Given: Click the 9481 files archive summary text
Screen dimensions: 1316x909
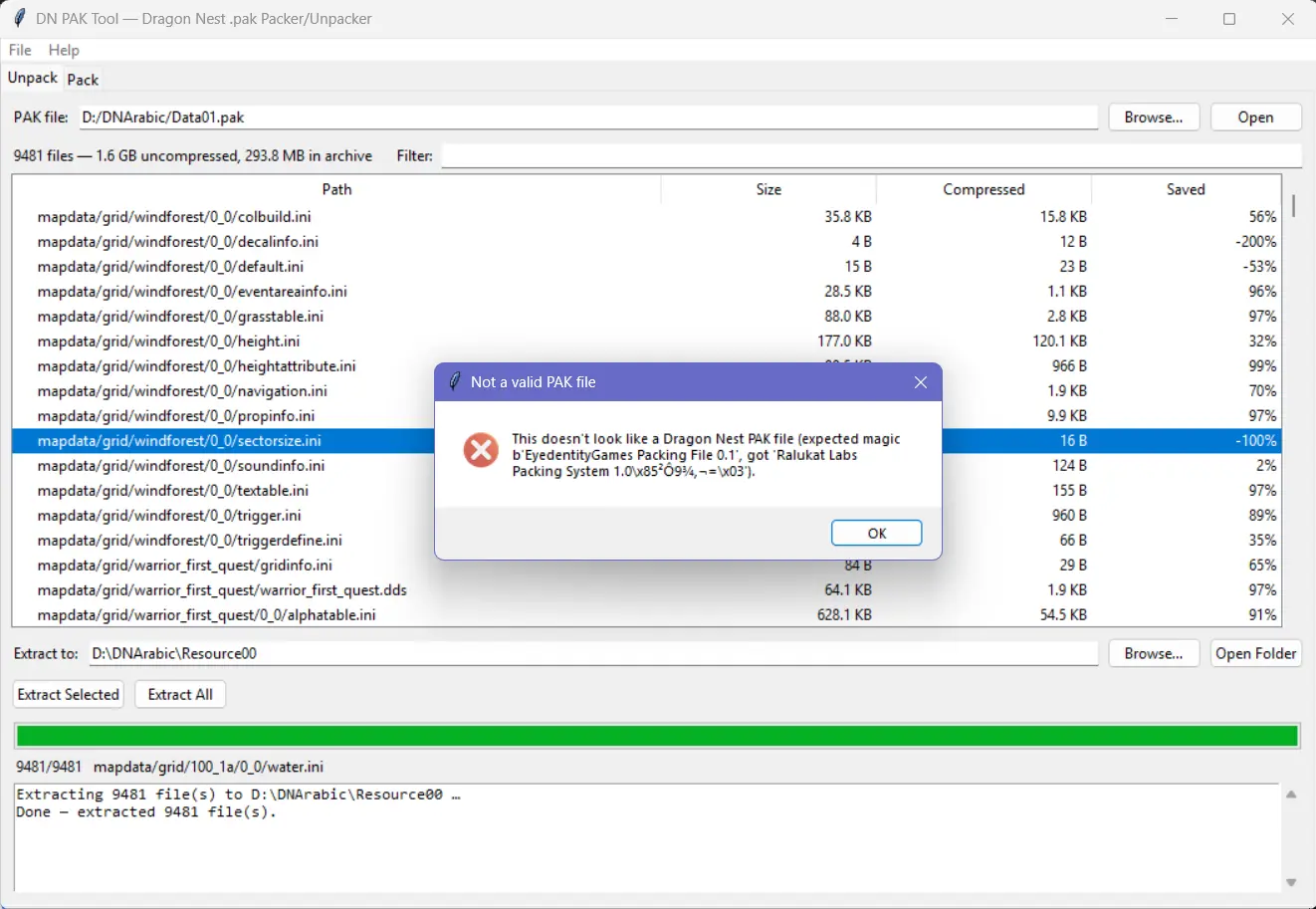Looking at the screenshot, I should click(x=193, y=155).
